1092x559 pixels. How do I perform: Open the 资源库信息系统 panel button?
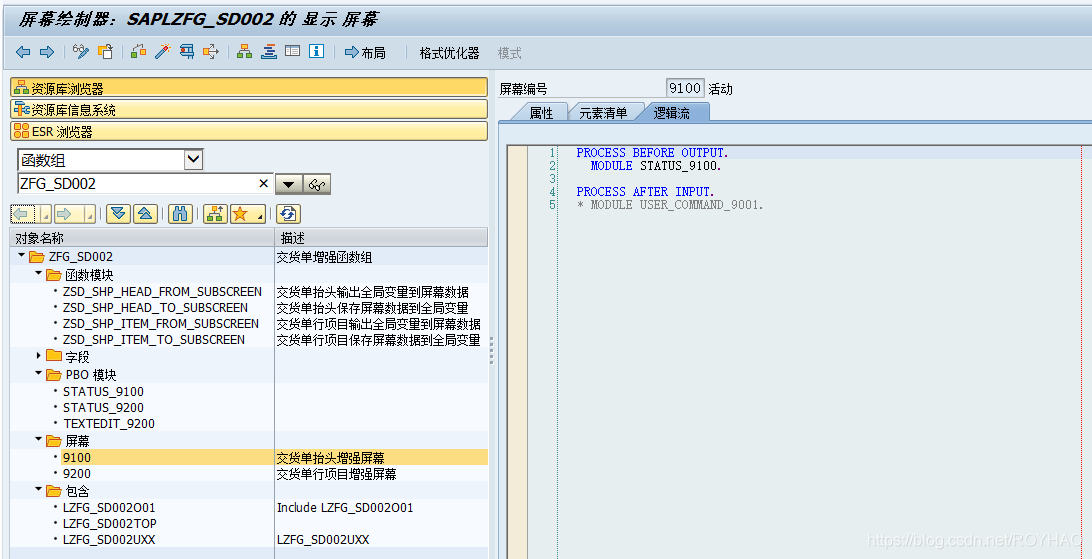[x=249, y=109]
